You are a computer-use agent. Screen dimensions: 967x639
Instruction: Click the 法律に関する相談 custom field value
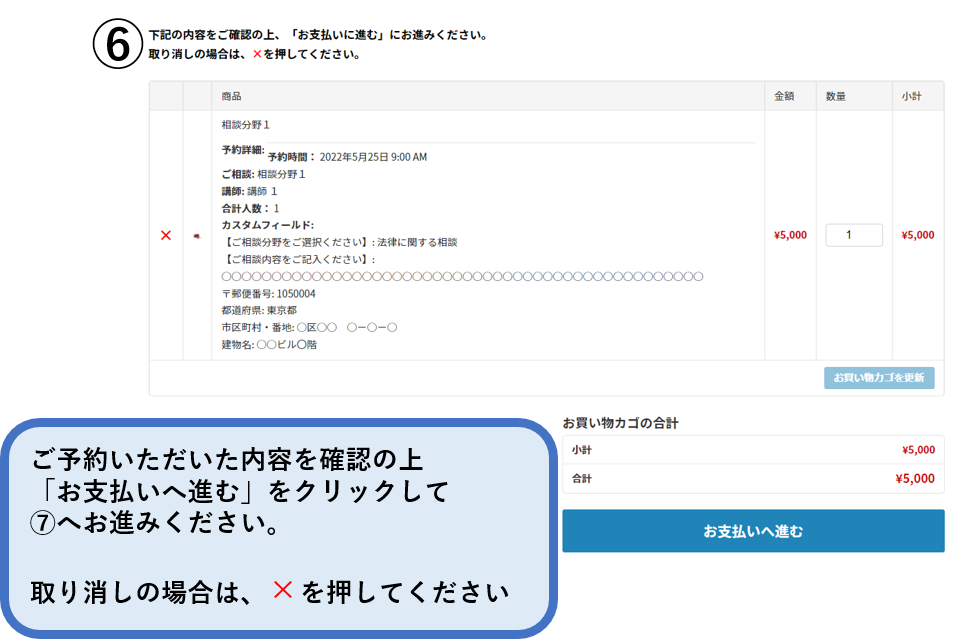click(x=417, y=242)
